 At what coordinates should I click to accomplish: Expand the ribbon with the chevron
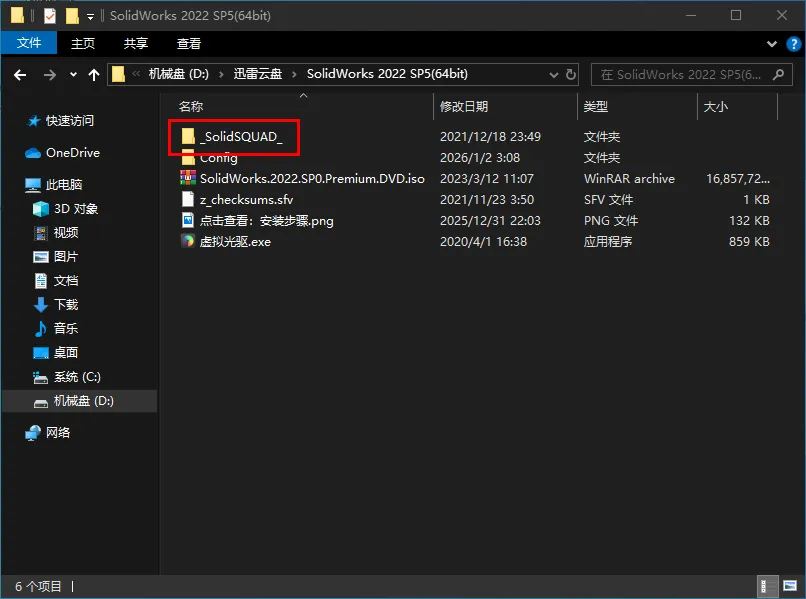pyautogui.click(x=772, y=44)
